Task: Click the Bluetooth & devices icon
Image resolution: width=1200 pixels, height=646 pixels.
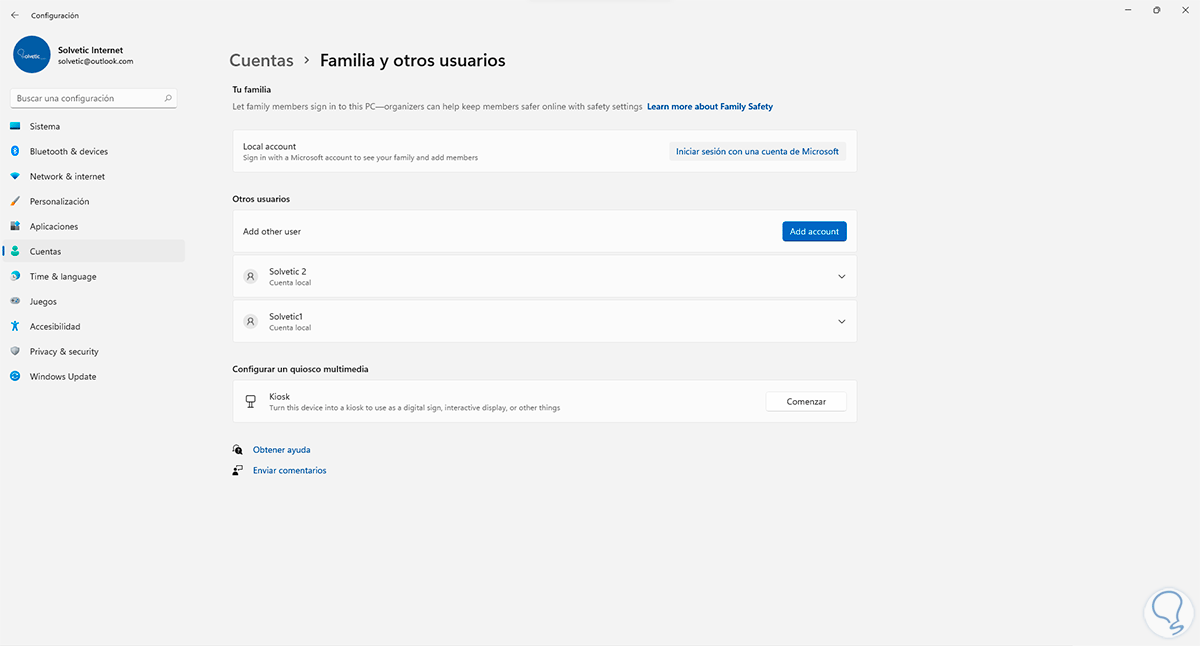Action: point(15,152)
